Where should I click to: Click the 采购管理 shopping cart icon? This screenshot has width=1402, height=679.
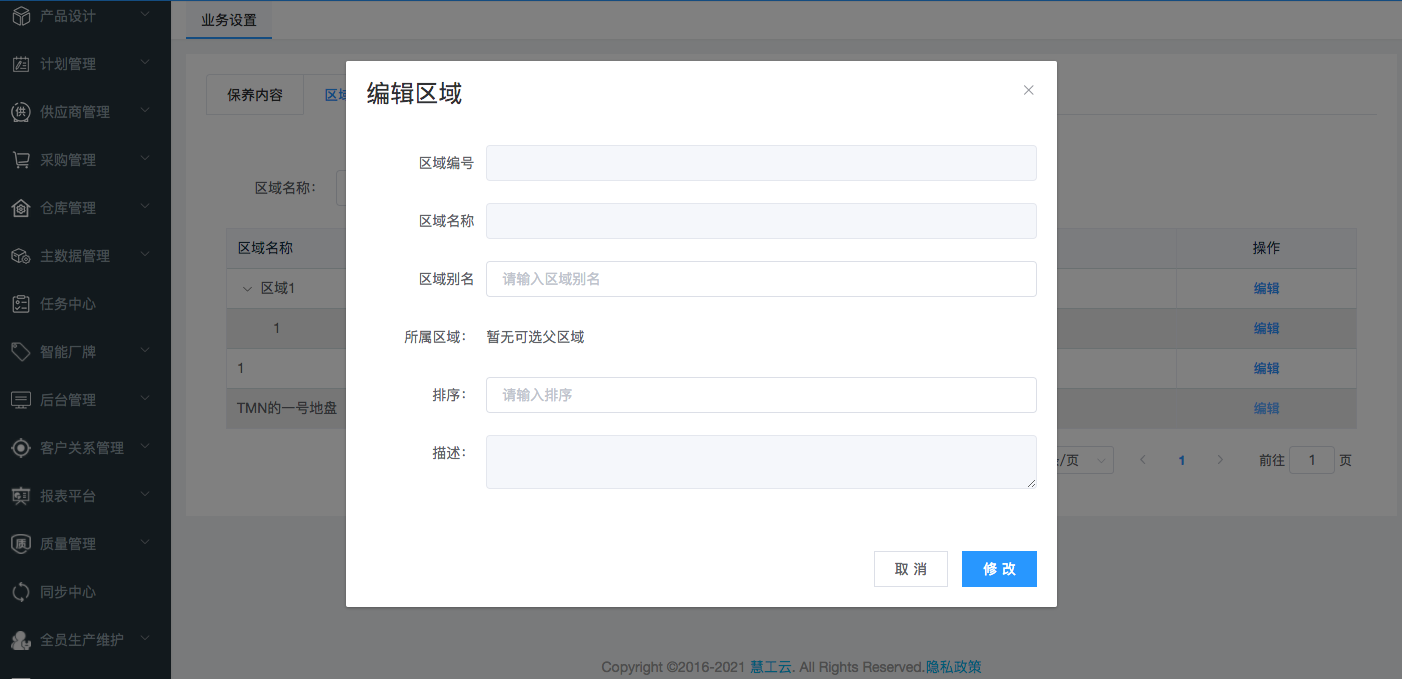click(x=21, y=160)
